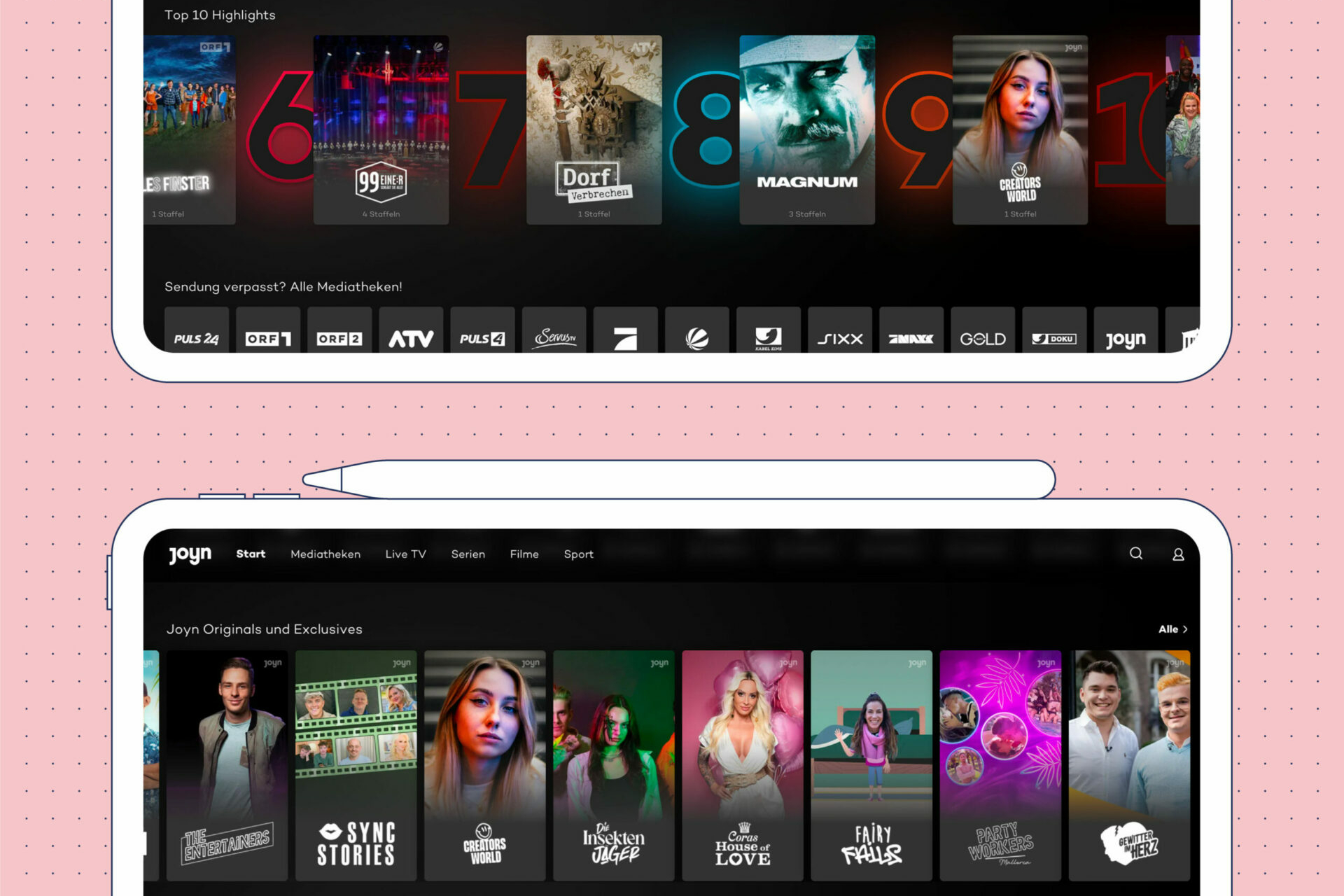The image size is (1344, 896).
Task: Select the ProSieben MAXX channel tile
Action: tap(911, 330)
